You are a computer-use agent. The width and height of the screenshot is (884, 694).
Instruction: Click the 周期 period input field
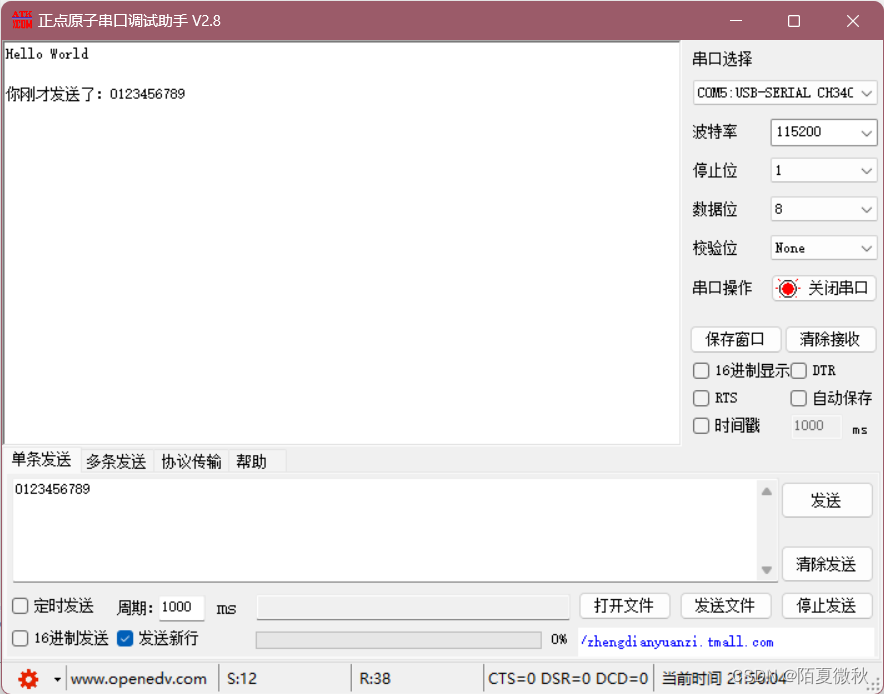[180, 607]
